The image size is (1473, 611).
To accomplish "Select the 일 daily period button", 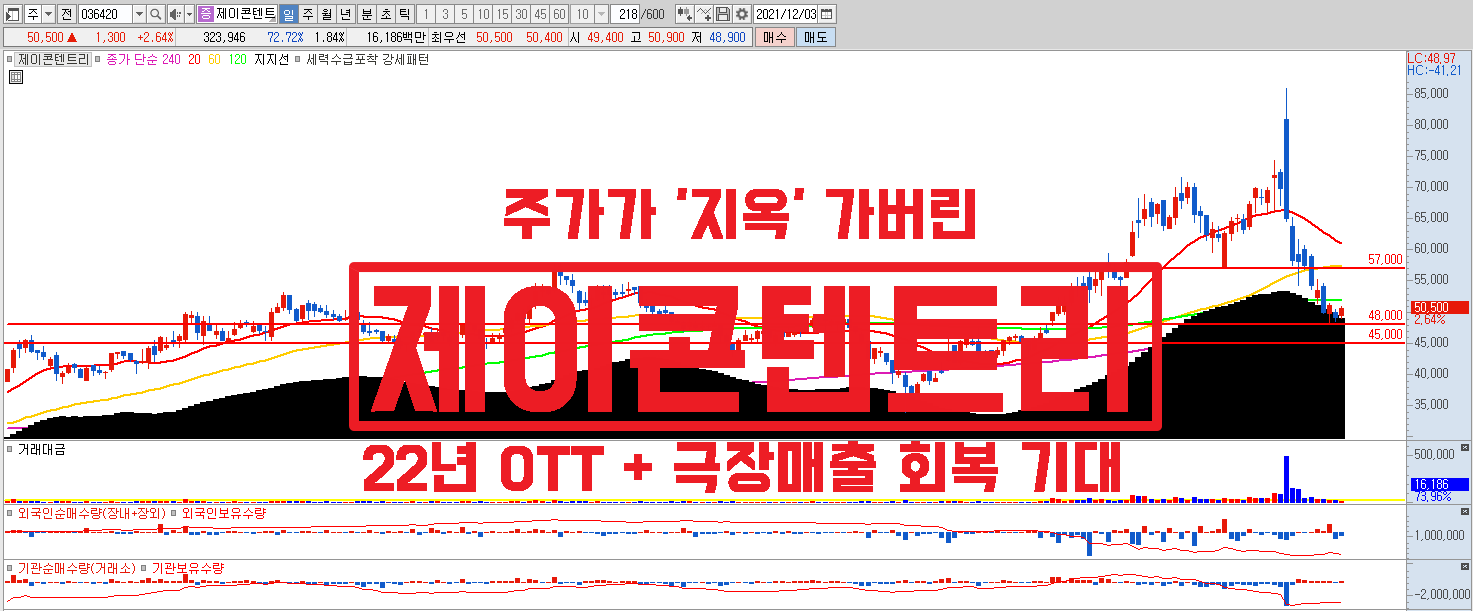I will [x=288, y=14].
